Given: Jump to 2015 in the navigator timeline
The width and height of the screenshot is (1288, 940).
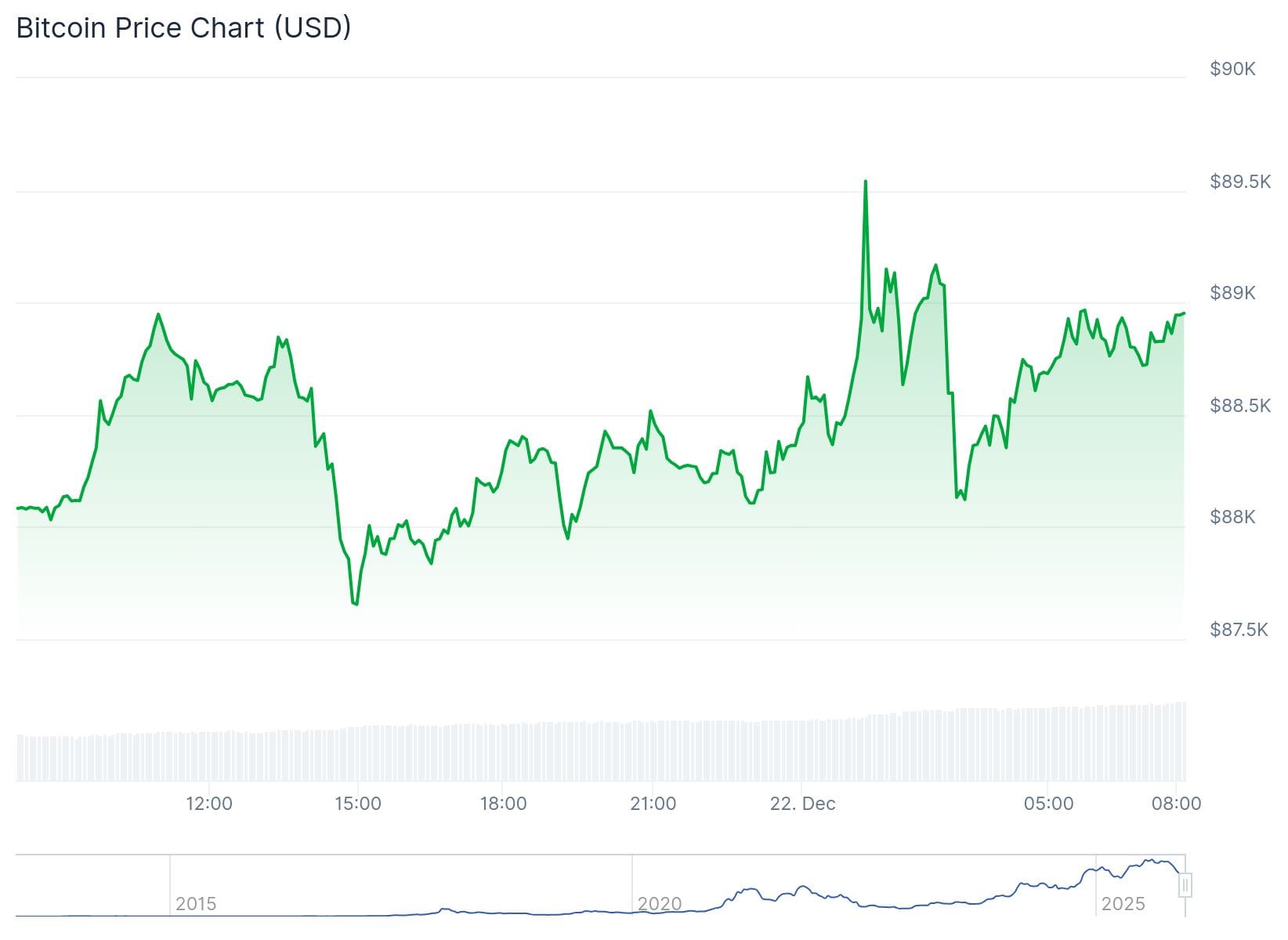Looking at the screenshot, I should point(196,904).
